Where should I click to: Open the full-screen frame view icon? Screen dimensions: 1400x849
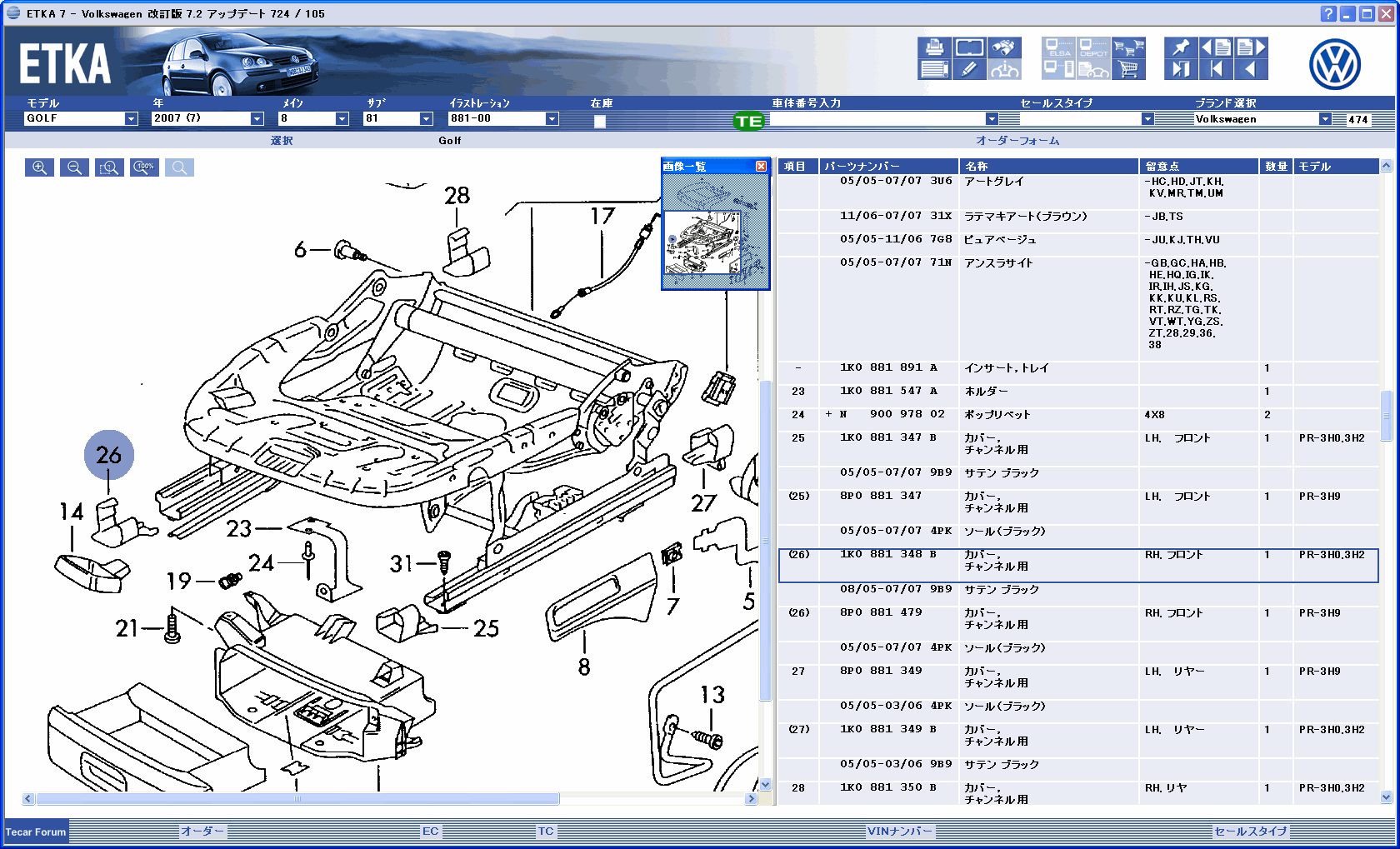pos(969,47)
